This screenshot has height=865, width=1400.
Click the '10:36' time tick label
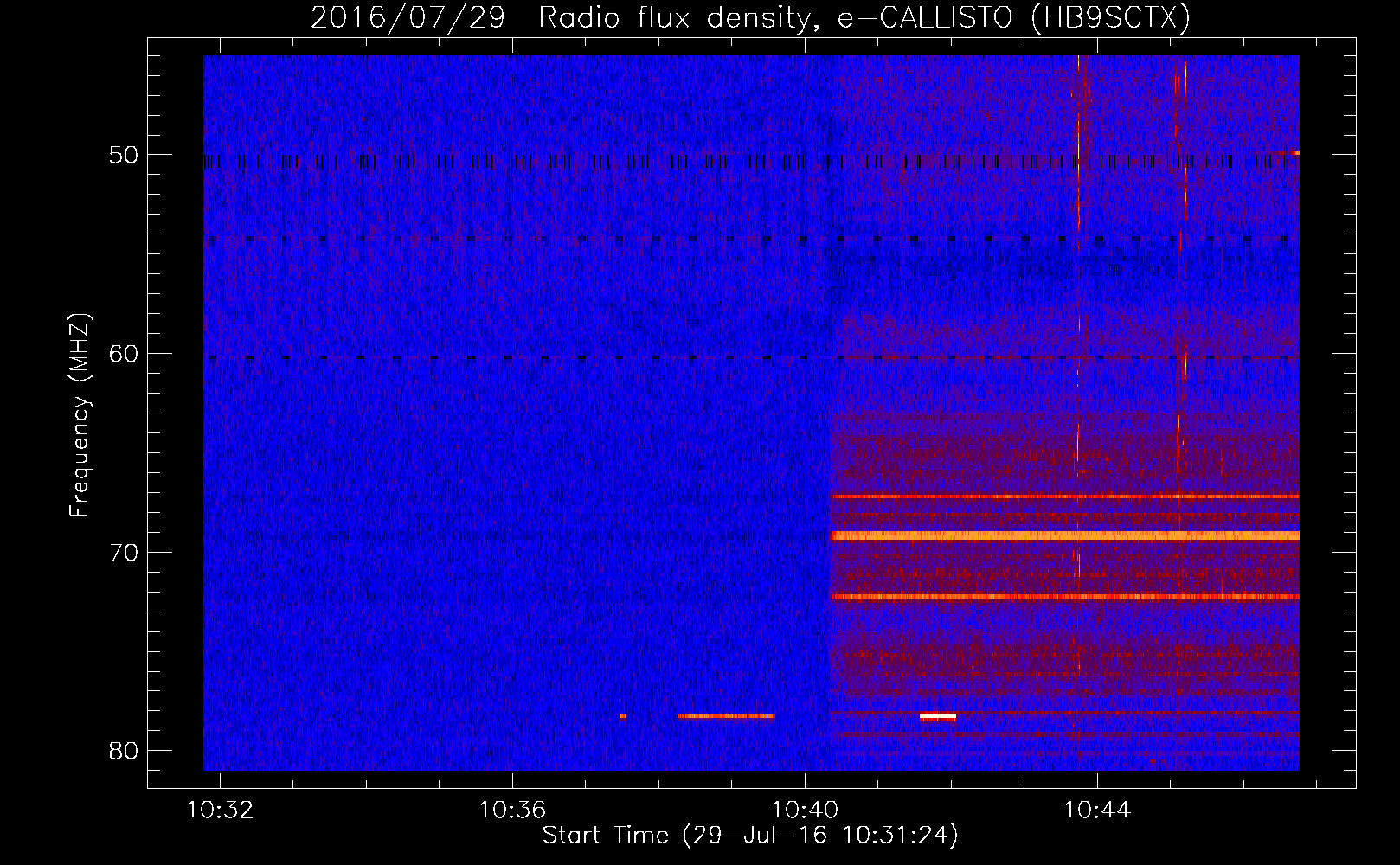[512, 811]
